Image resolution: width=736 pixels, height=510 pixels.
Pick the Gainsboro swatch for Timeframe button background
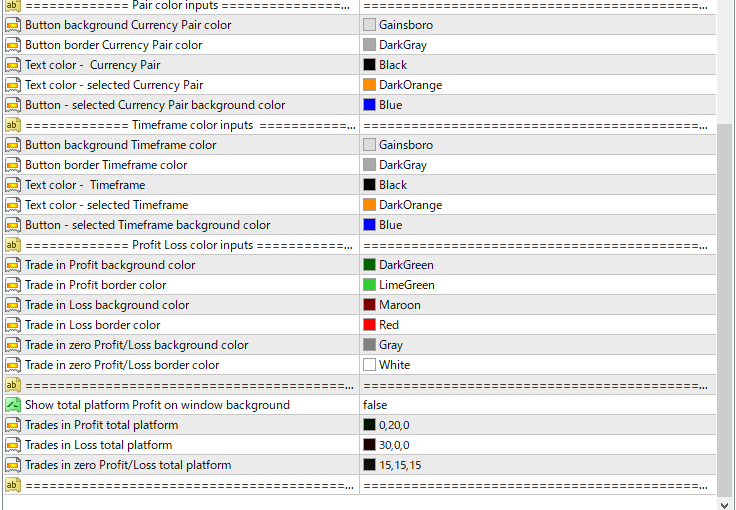pos(369,145)
